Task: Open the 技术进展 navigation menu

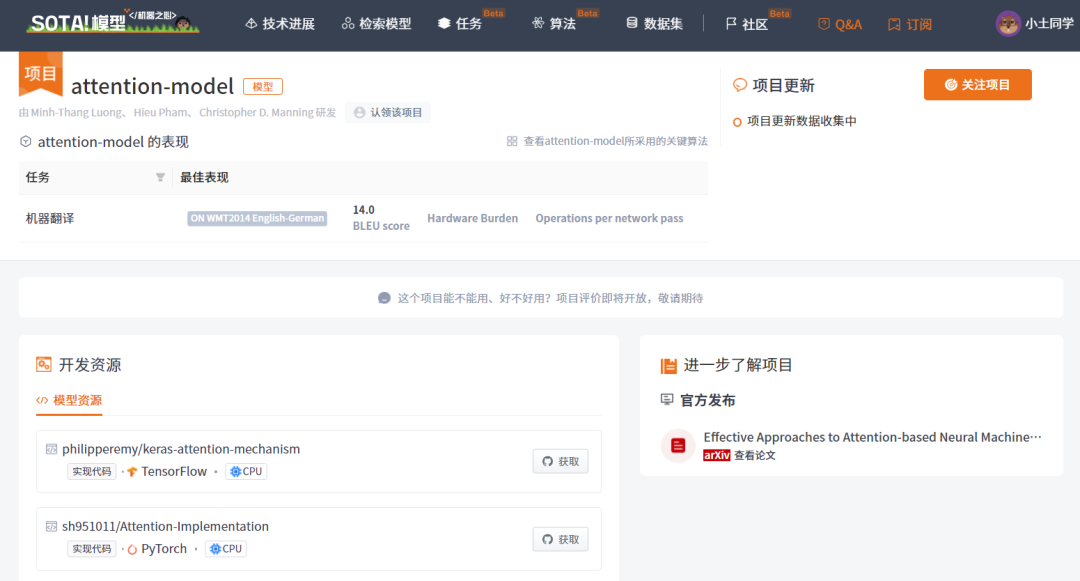Action: (x=280, y=24)
